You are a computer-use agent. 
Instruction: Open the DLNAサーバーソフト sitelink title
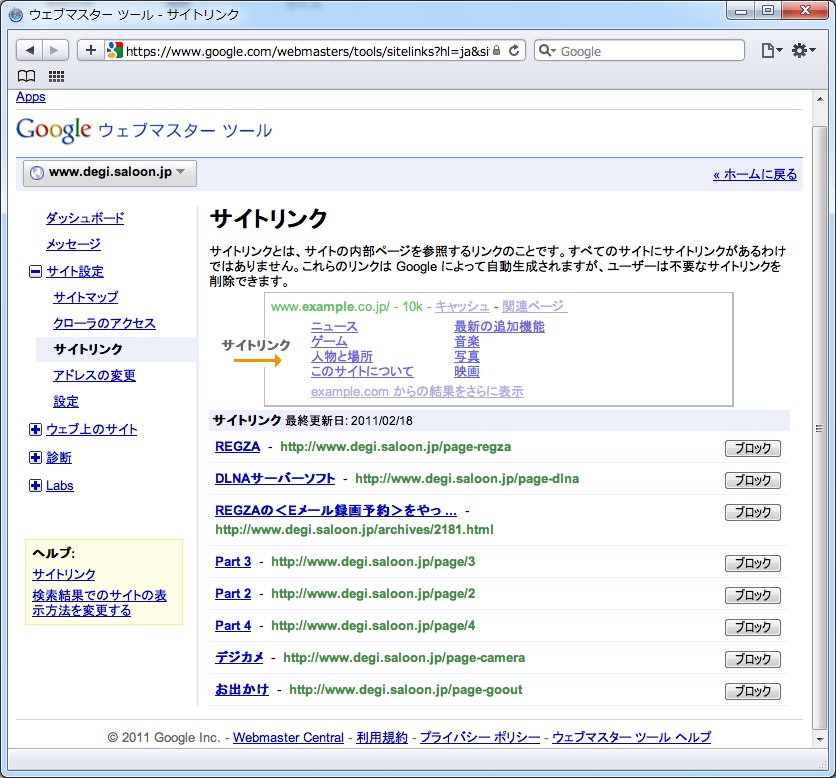coord(275,479)
